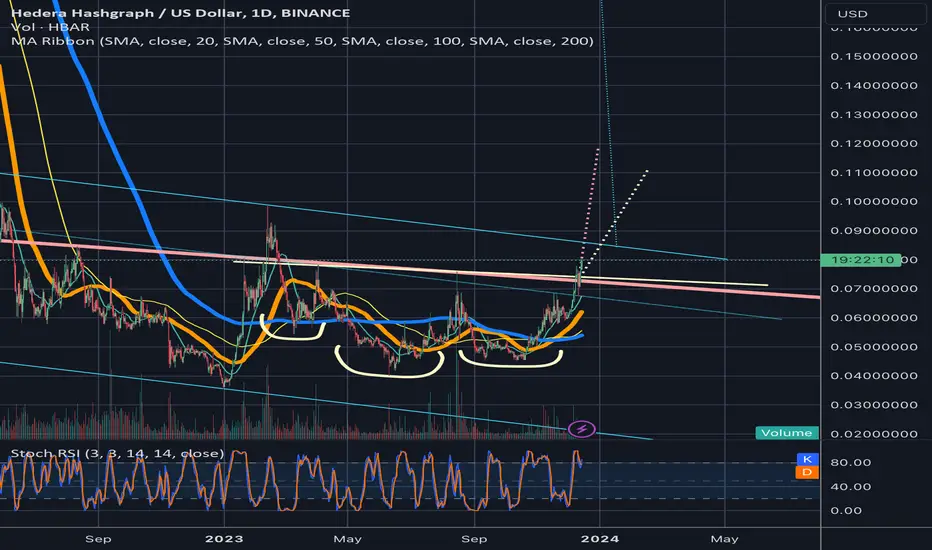
Task: Open the USD currency selector
Action: (x=876, y=14)
